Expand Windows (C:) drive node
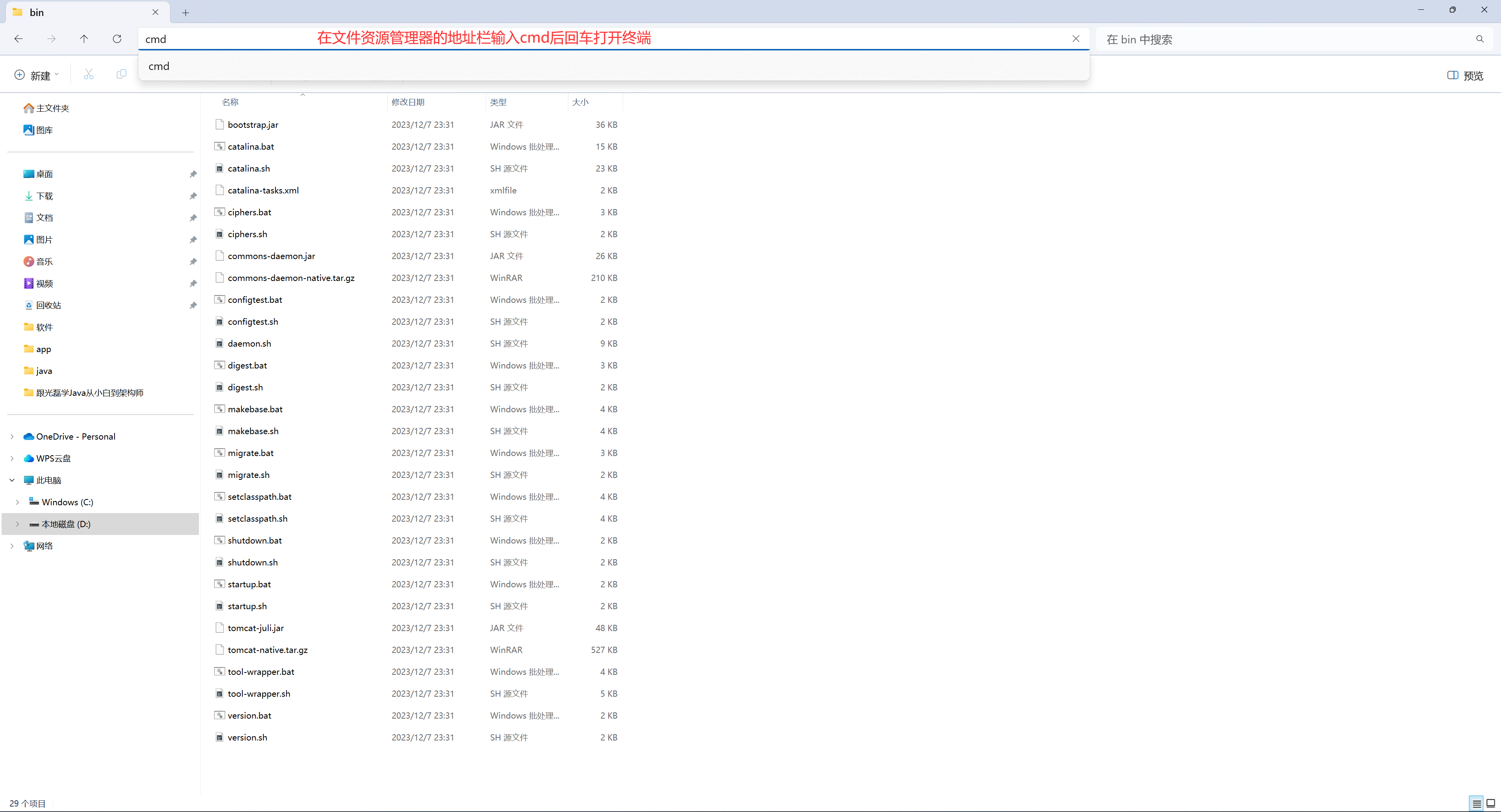The width and height of the screenshot is (1501, 812). (x=18, y=502)
